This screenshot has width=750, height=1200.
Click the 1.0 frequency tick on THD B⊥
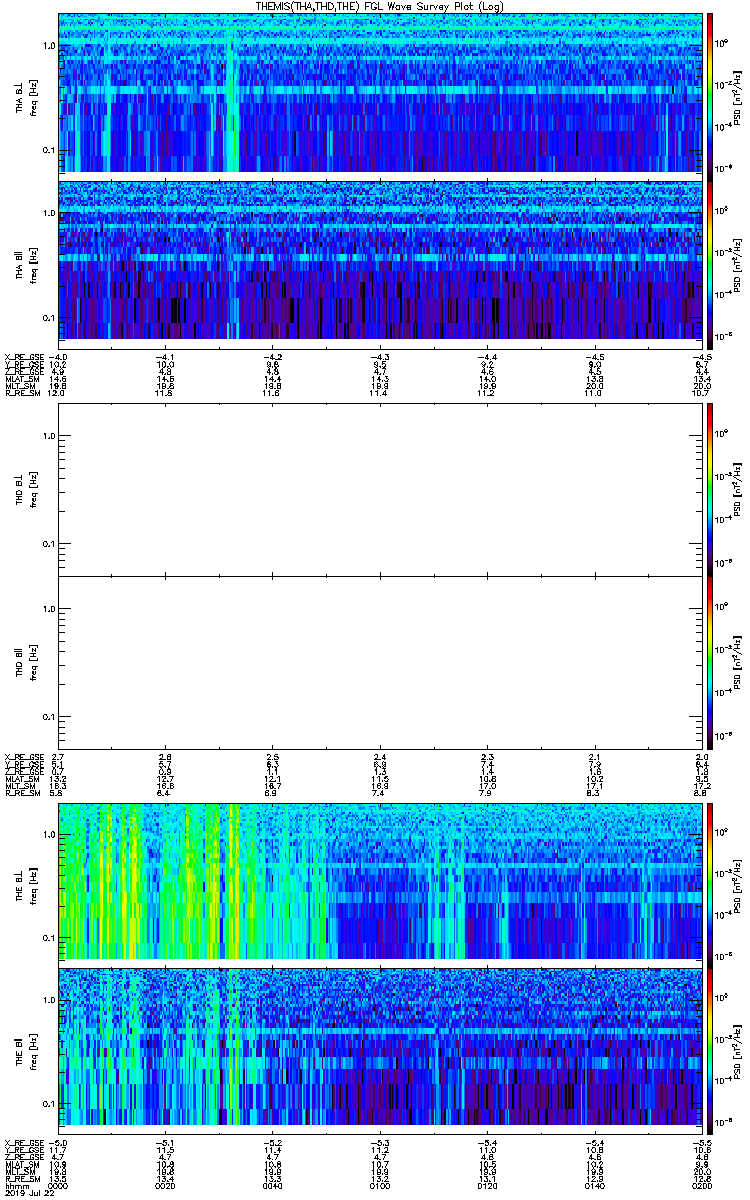49,437
